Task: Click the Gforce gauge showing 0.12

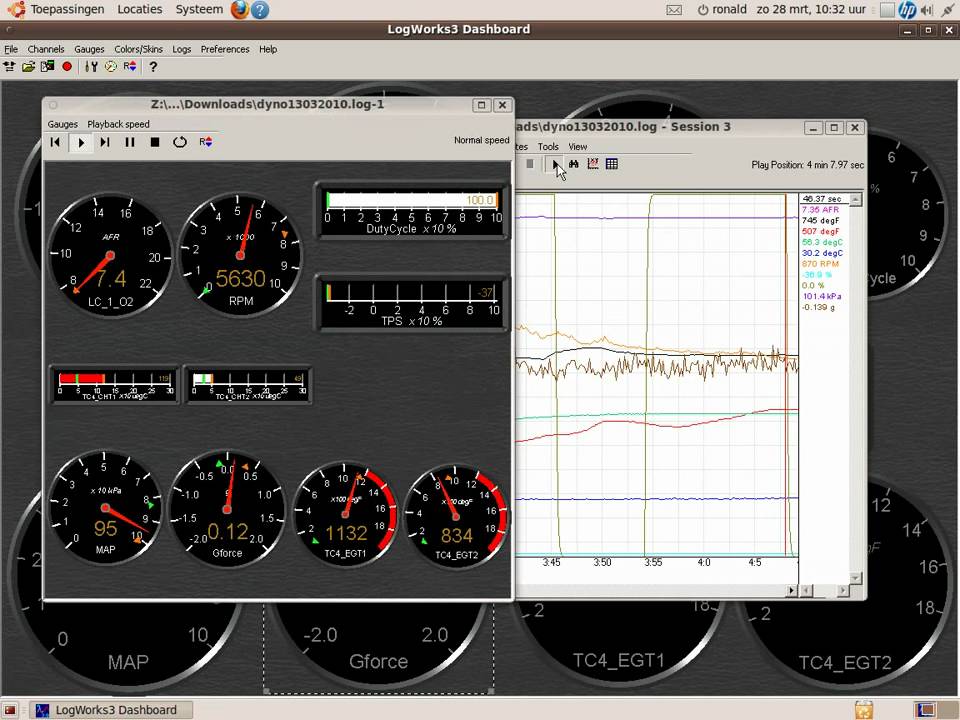Action: [227, 509]
